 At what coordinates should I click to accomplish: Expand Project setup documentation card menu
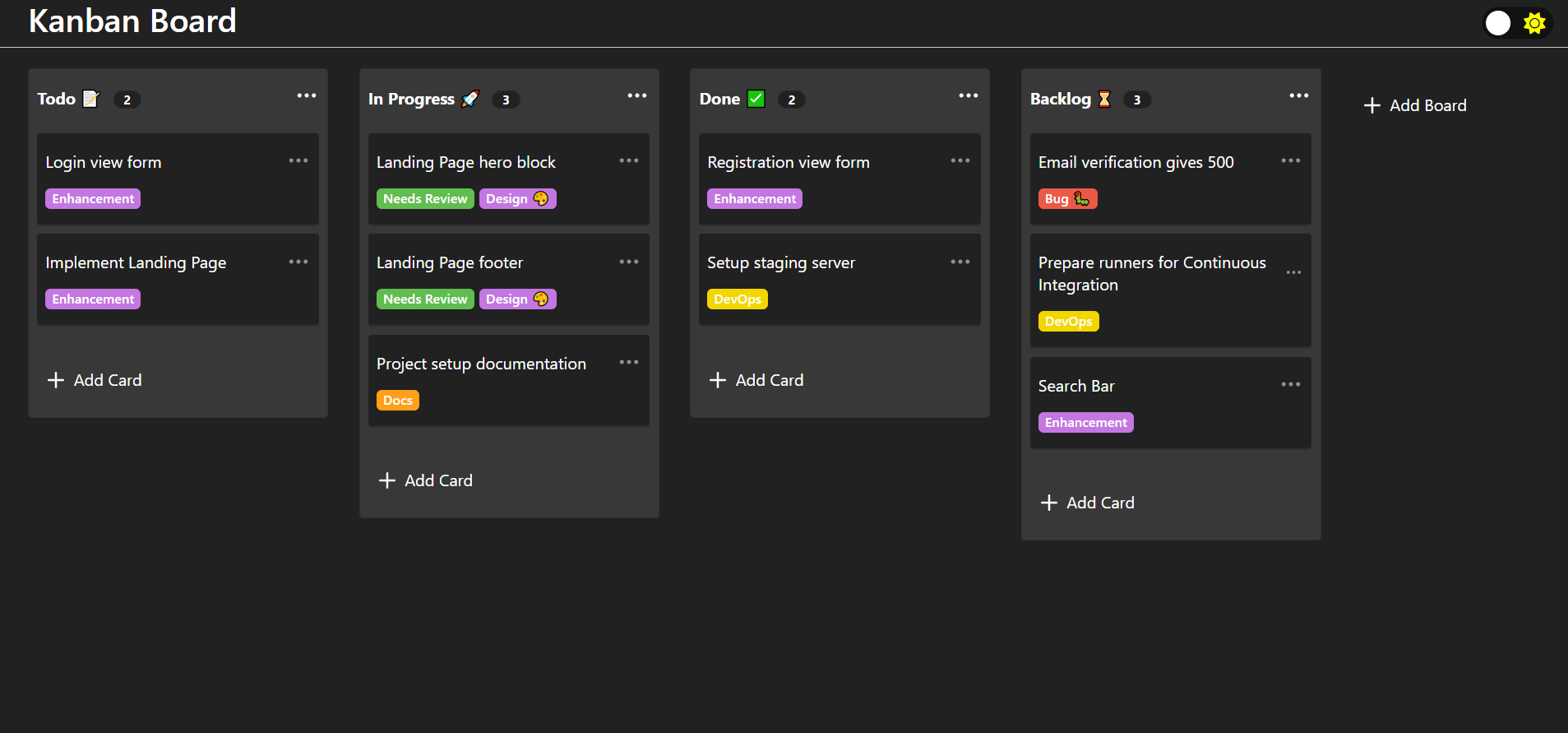tap(628, 363)
